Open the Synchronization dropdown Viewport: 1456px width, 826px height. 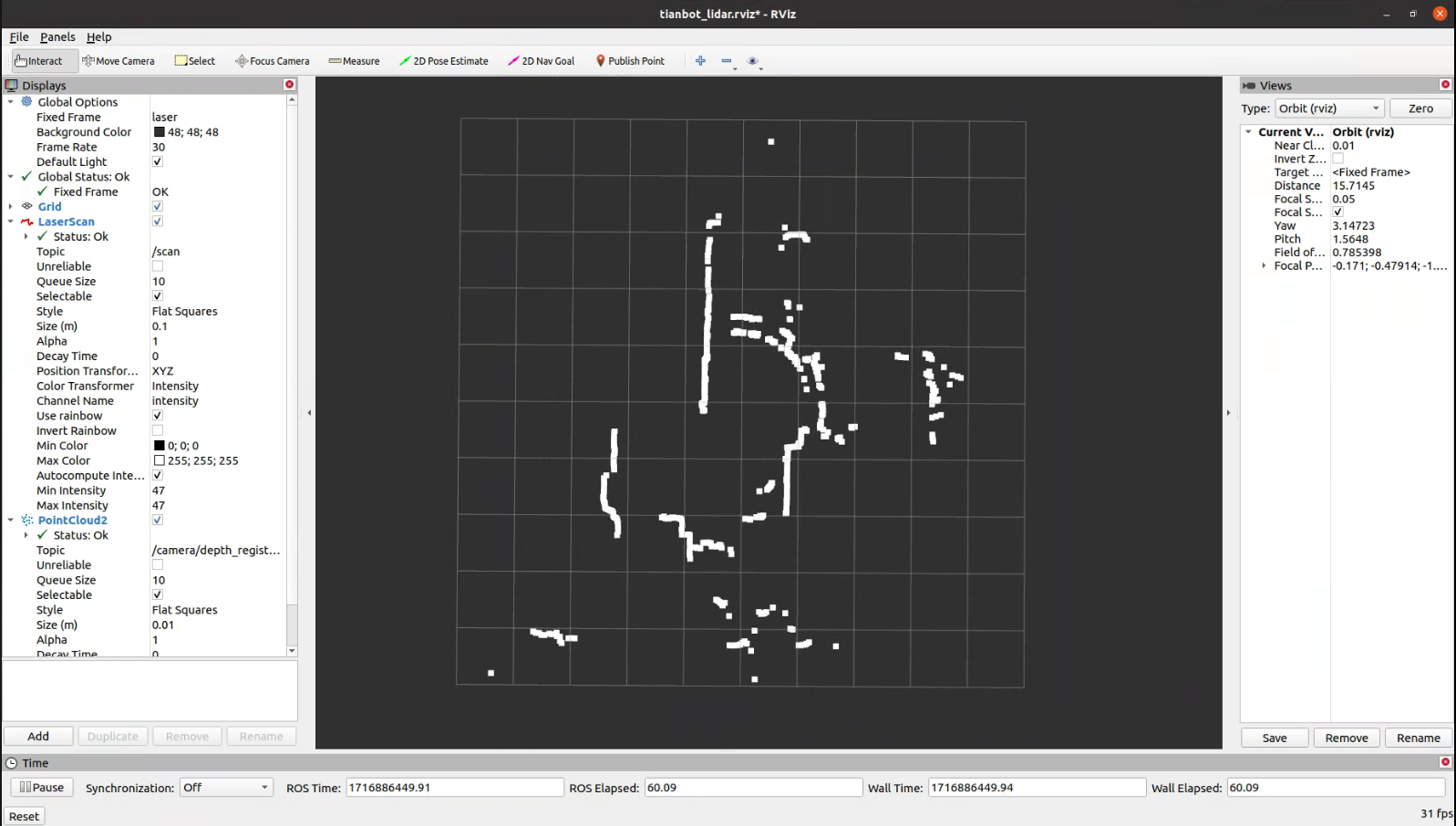click(x=225, y=788)
